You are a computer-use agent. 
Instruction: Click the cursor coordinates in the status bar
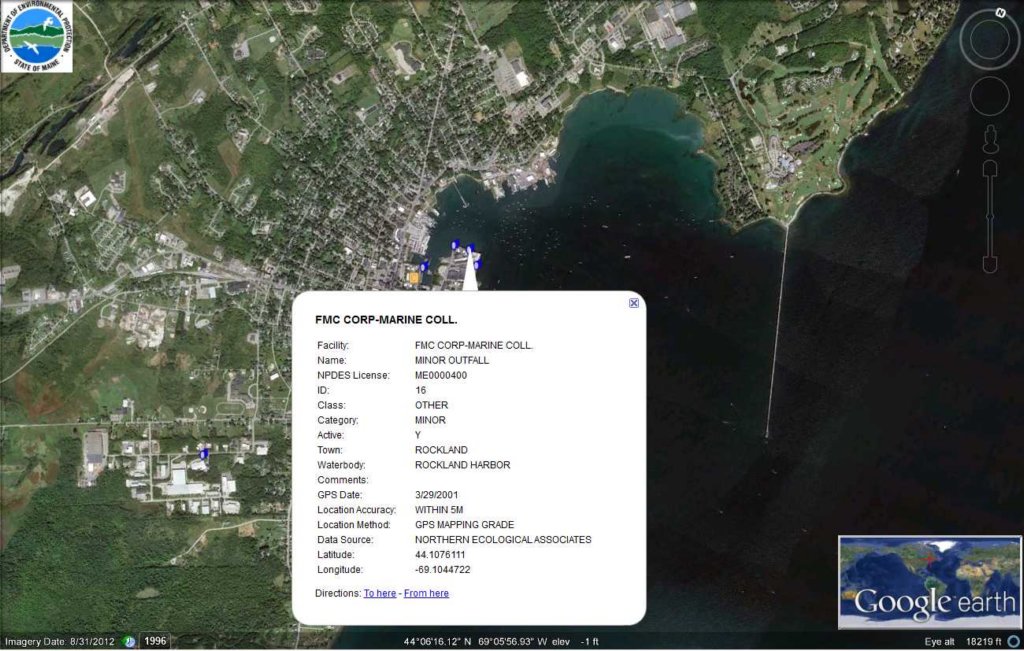coord(475,642)
